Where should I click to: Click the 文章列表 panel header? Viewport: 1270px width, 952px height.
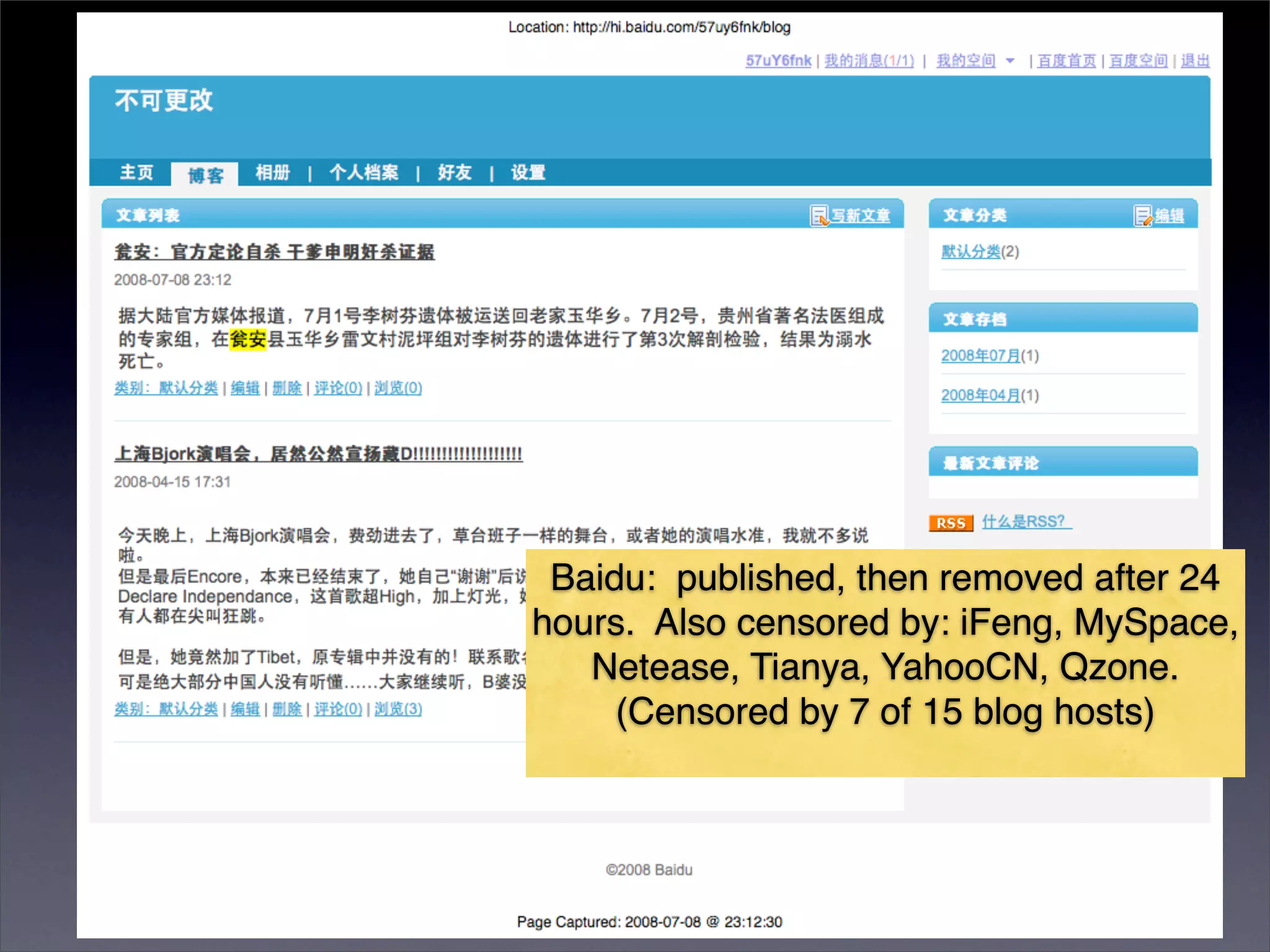(x=502, y=214)
